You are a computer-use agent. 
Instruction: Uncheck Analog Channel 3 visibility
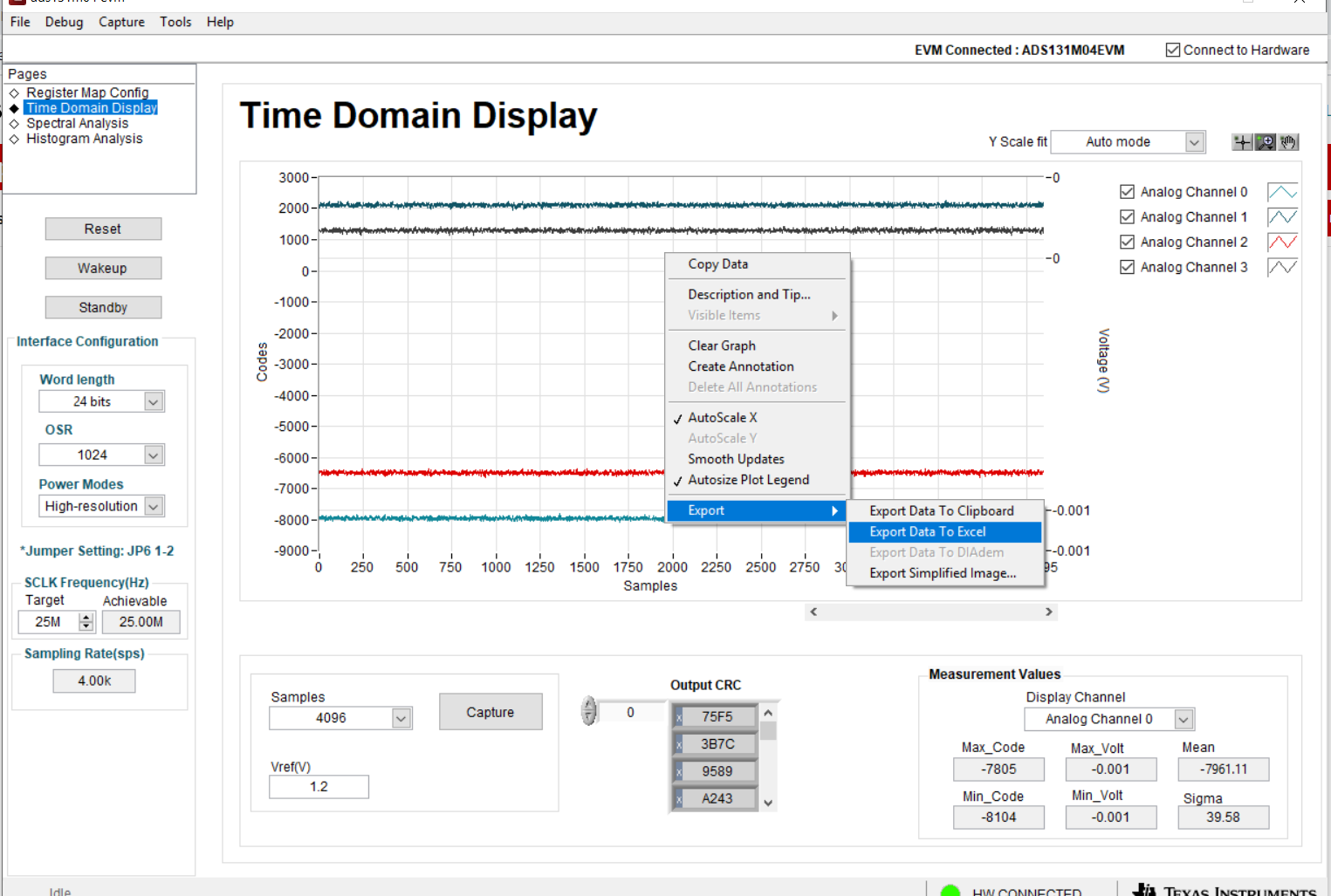point(1127,267)
